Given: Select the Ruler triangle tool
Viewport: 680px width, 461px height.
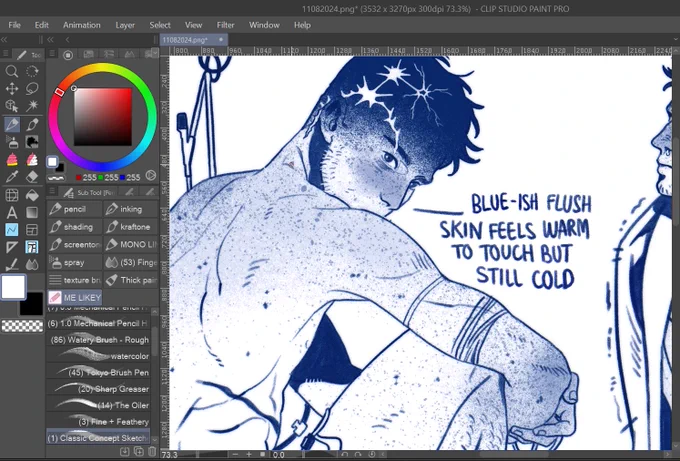Looking at the screenshot, I should [12, 247].
